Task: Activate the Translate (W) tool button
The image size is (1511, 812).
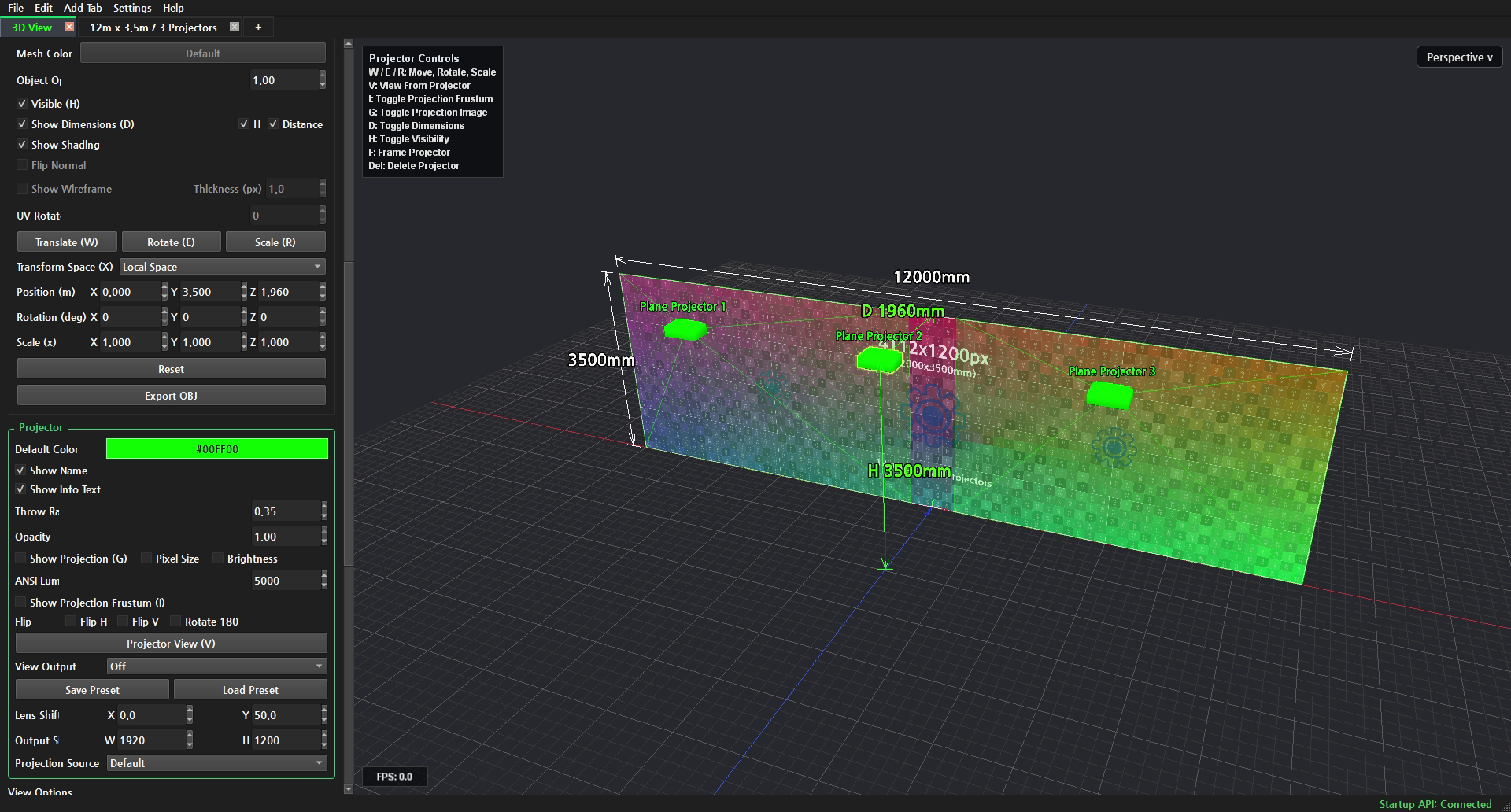Action: [67, 242]
